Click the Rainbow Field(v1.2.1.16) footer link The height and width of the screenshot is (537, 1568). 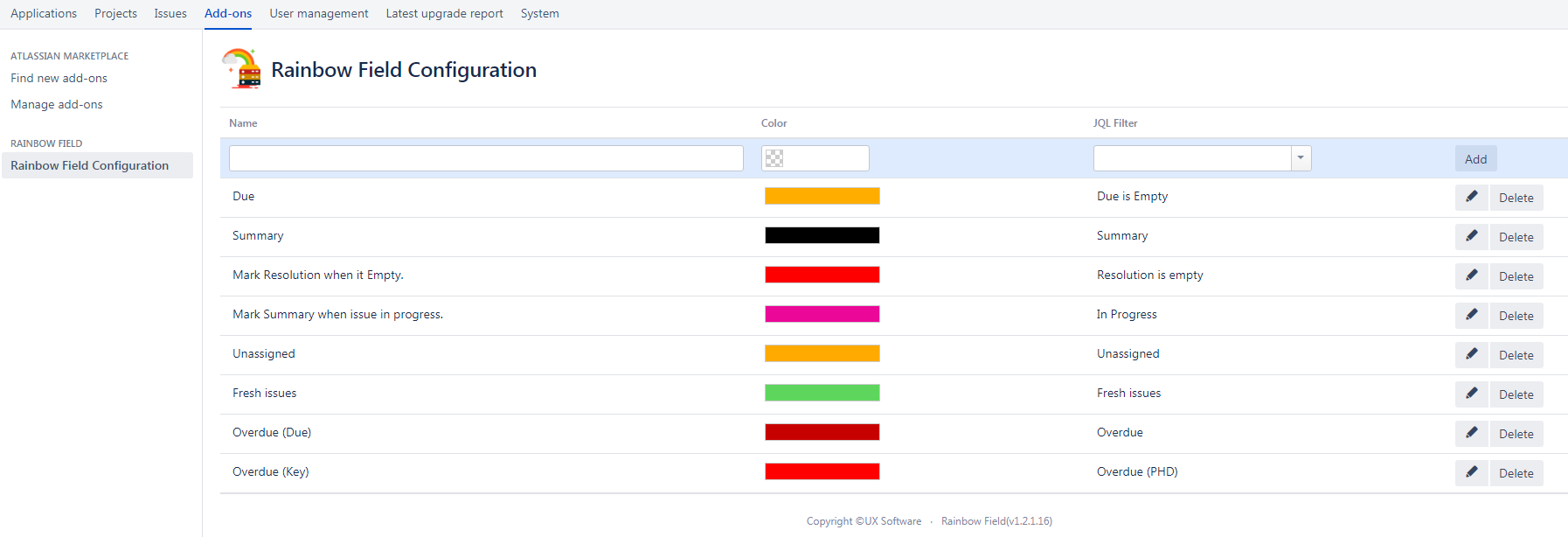pos(996,521)
